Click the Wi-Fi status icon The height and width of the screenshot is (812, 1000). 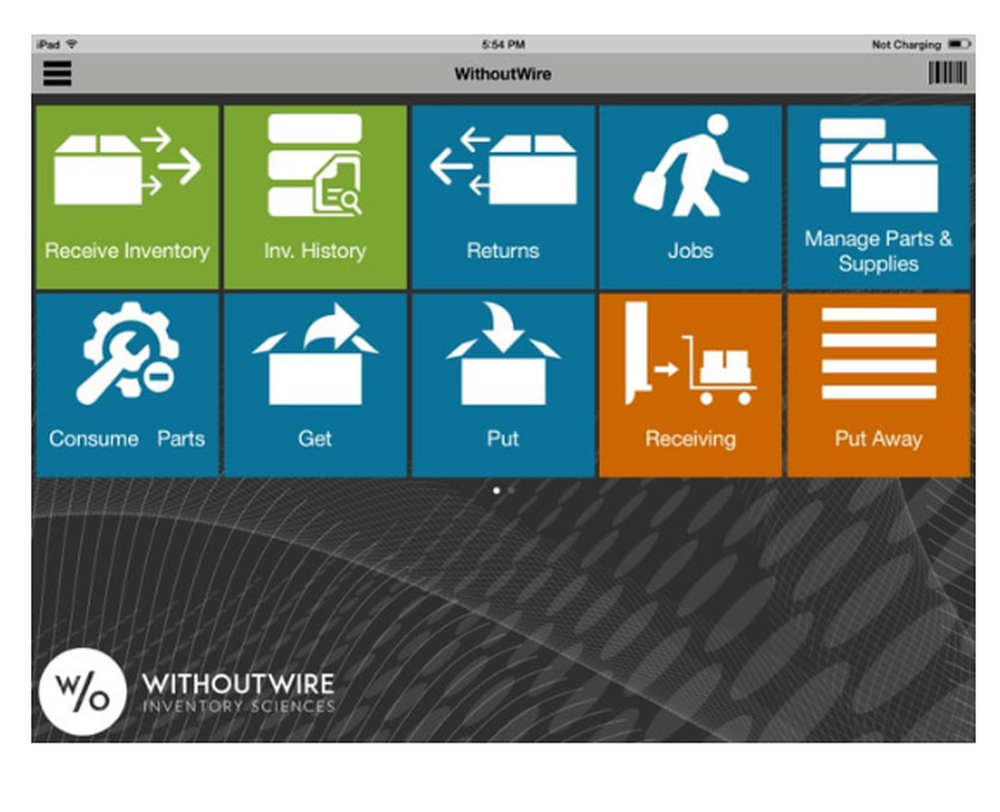pos(71,44)
